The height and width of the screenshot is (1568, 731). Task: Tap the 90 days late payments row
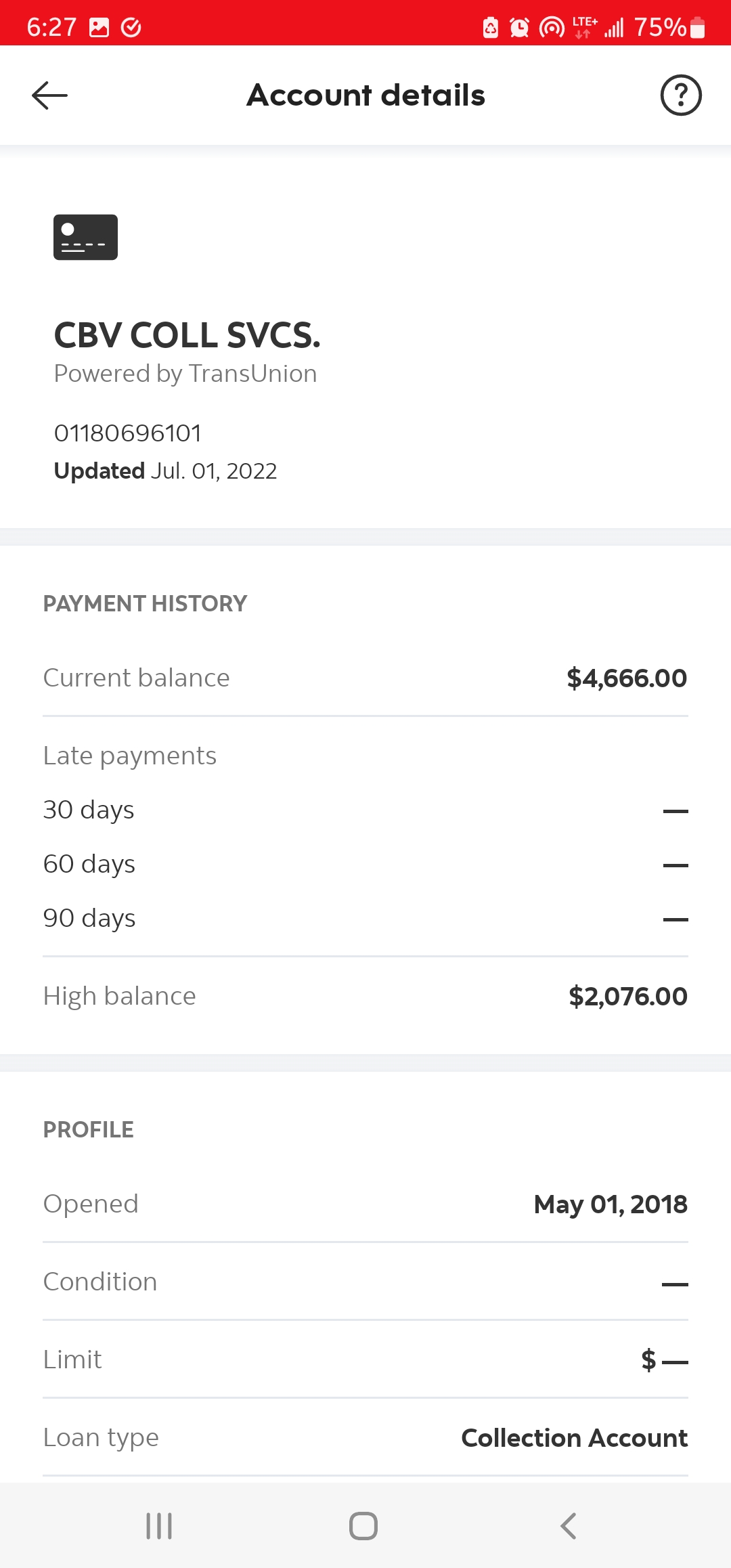pyautogui.click(x=365, y=918)
